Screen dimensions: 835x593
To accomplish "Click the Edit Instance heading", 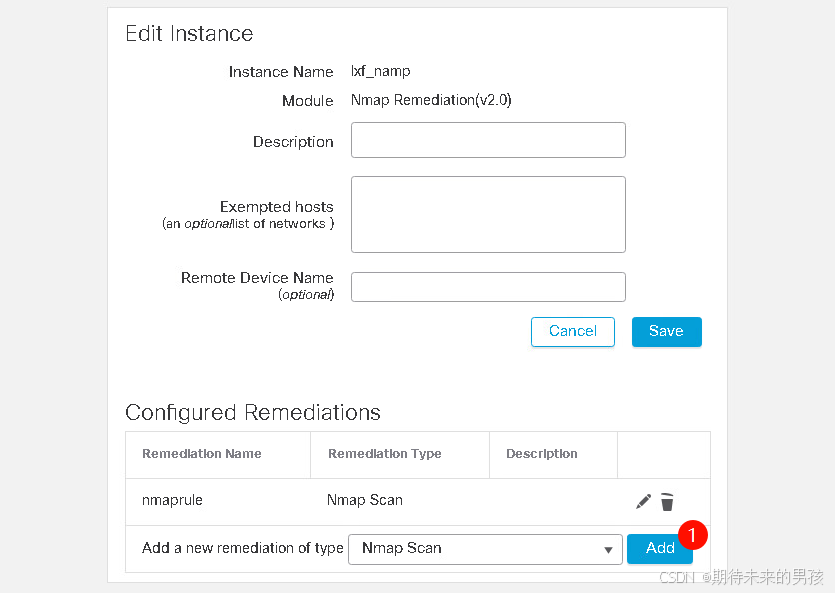I will click(189, 34).
